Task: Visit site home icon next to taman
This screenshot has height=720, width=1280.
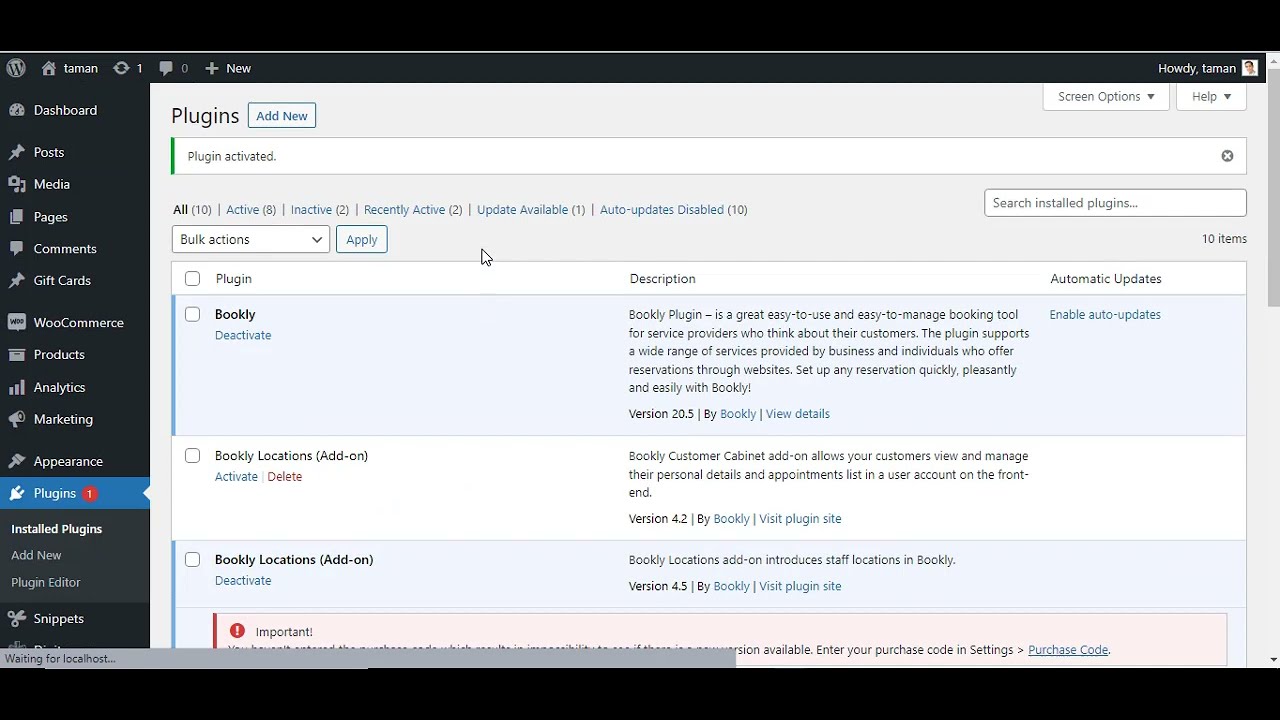Action: [49, 68]
